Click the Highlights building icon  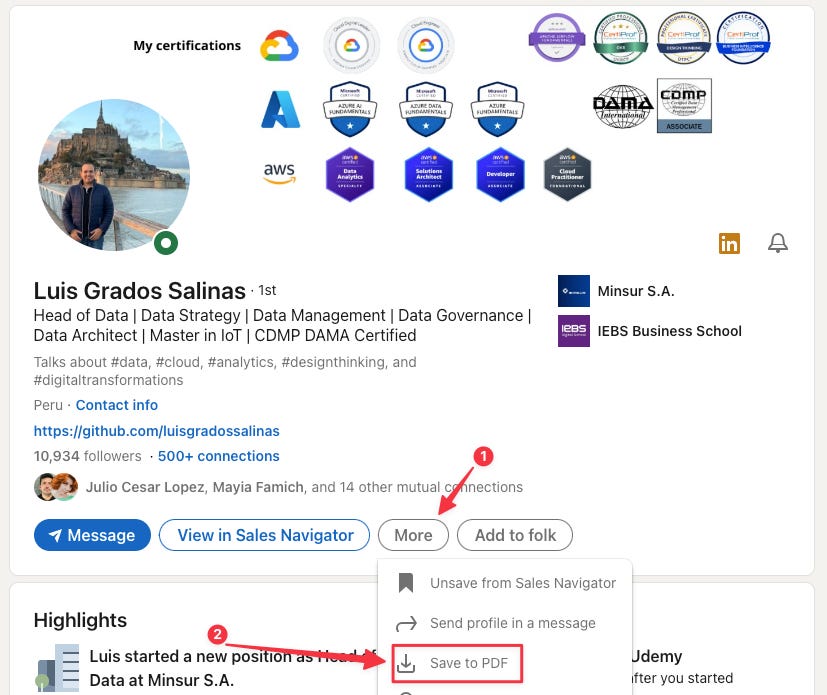point(57,668)
